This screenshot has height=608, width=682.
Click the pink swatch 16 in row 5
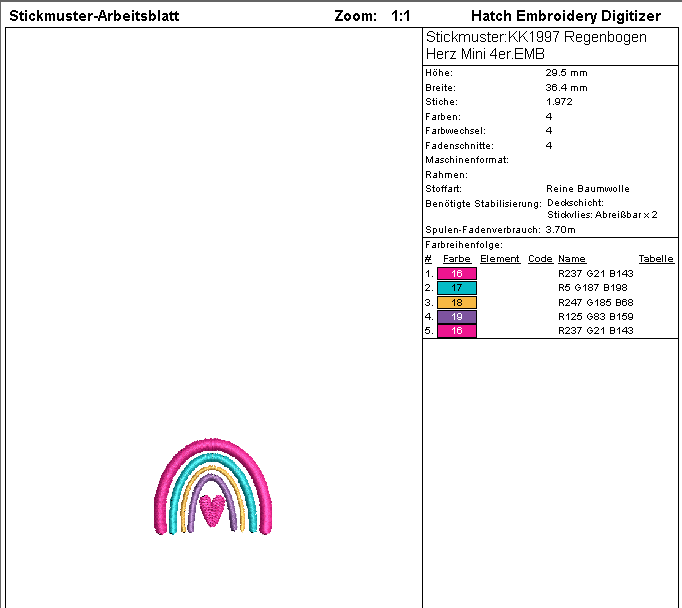coord(457,331)
